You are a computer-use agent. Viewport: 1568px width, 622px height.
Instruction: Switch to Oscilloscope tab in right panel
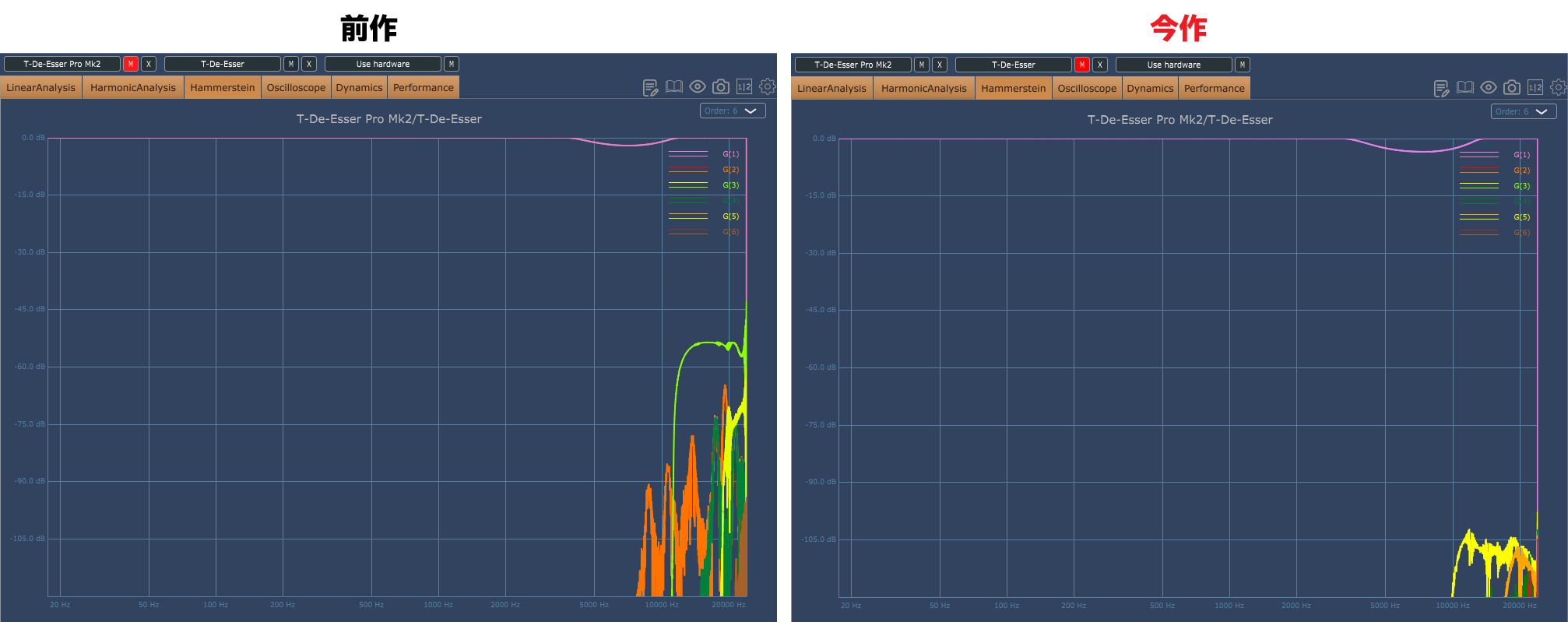[1087, 88]
